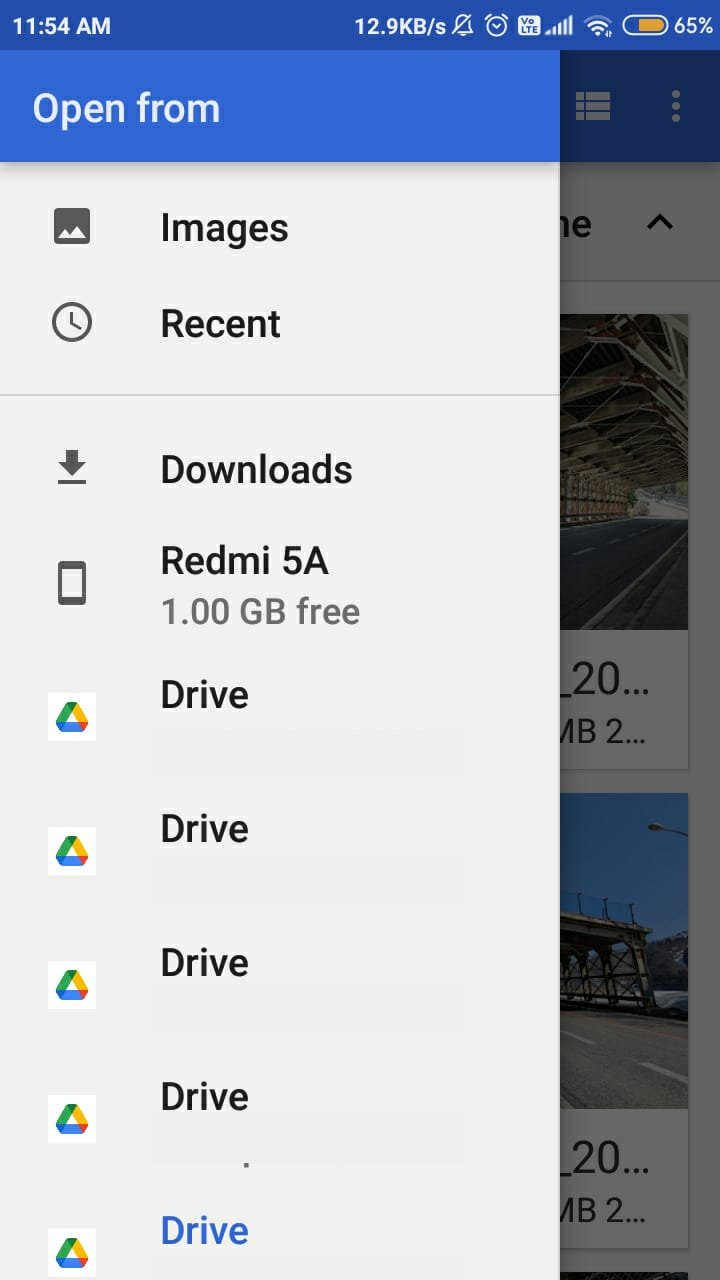This screenshot has width=720, height=1280.
Task: Tap the Recent clock icon
Action: 72,323
